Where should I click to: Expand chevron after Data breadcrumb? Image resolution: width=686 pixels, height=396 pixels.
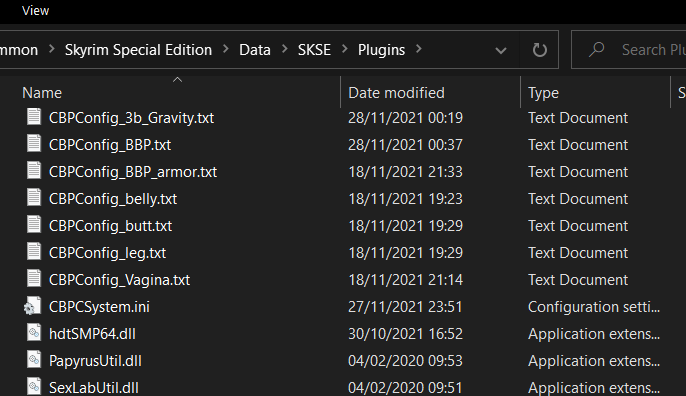284,49
